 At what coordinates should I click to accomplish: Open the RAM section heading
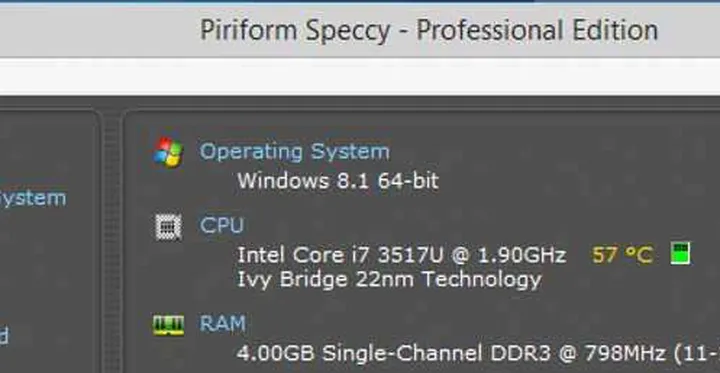tap(223, 323)
